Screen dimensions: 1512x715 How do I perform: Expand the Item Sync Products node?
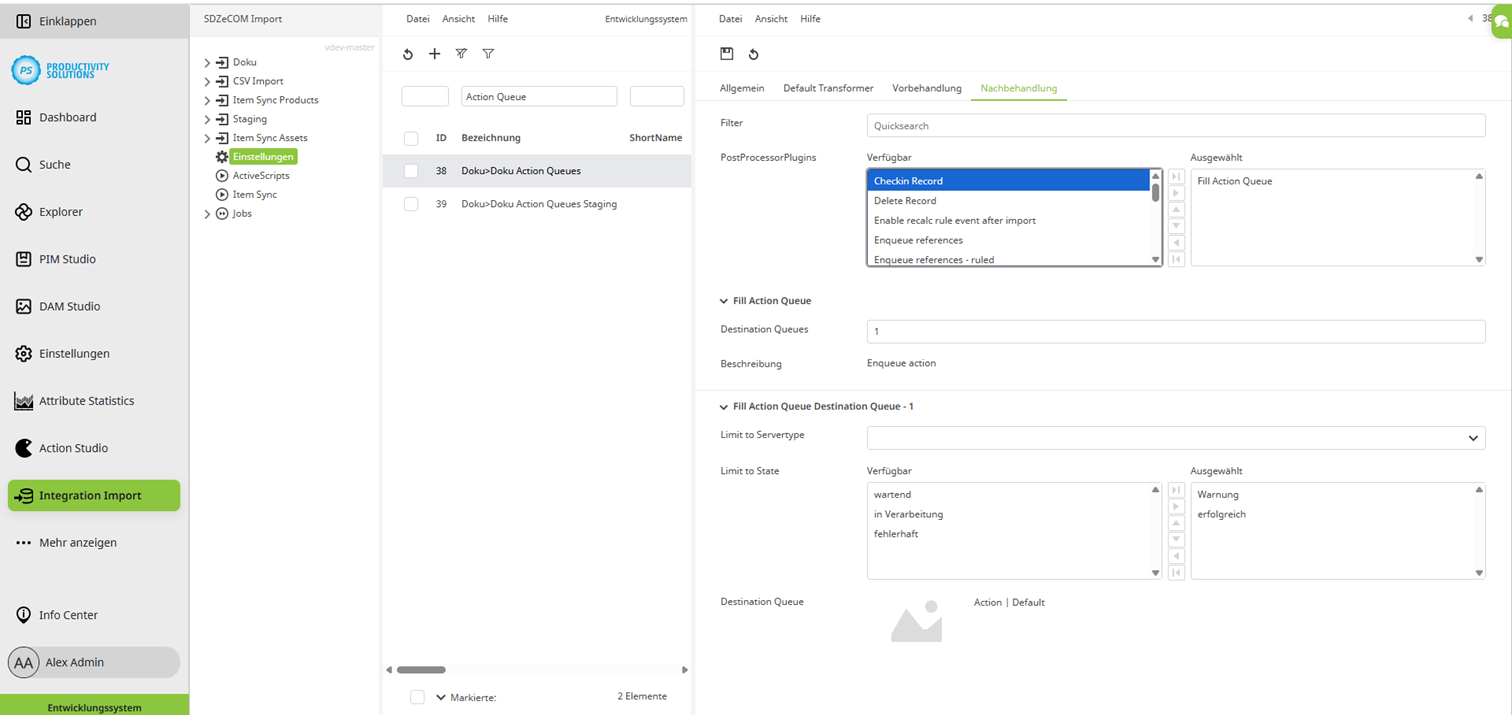pos(207,100)
